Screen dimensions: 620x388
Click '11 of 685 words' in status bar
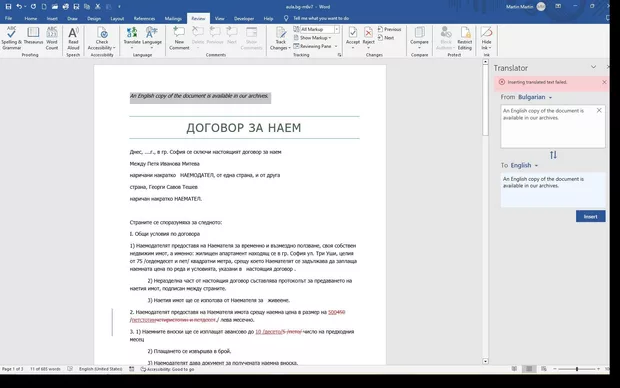tap(45, 369)
